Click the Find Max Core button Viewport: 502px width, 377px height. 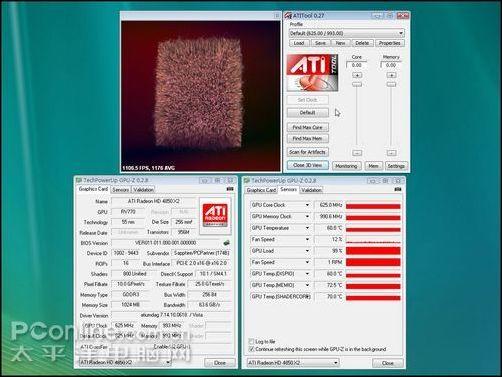pos(307,127)
